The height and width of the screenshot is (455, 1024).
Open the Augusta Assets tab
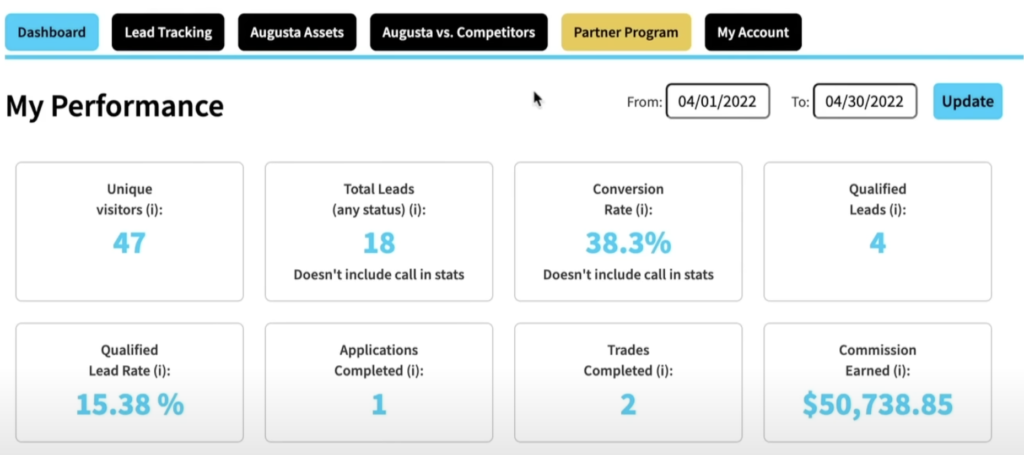click(x=297, y=32)
